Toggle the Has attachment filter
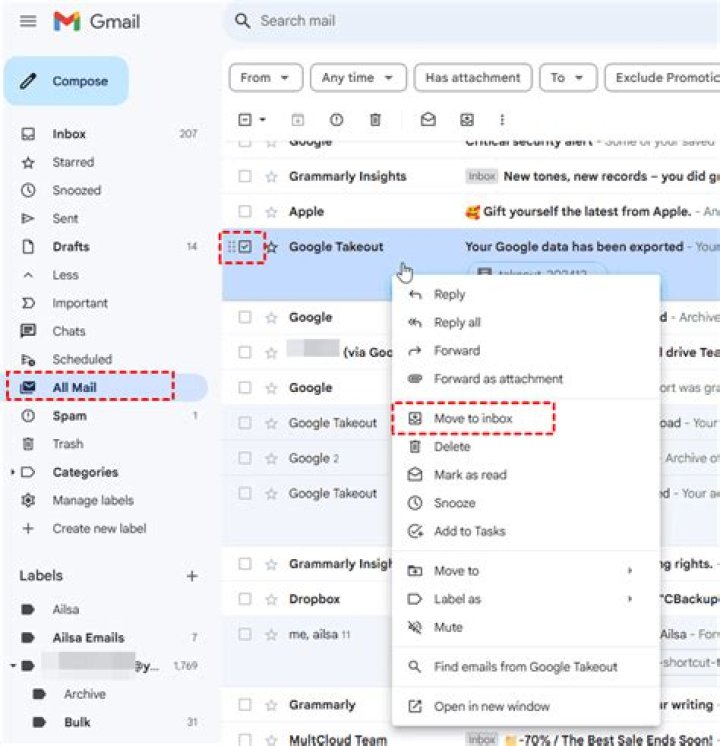Viewport: 720px width, 746px height. [473, 78]
